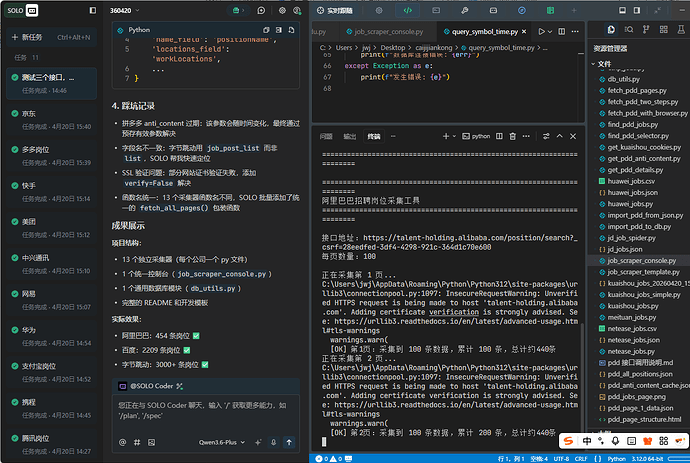Open the 快手 task
Image resolution: width=690 pixels, height=463 pixels.
tap(51, 192)
